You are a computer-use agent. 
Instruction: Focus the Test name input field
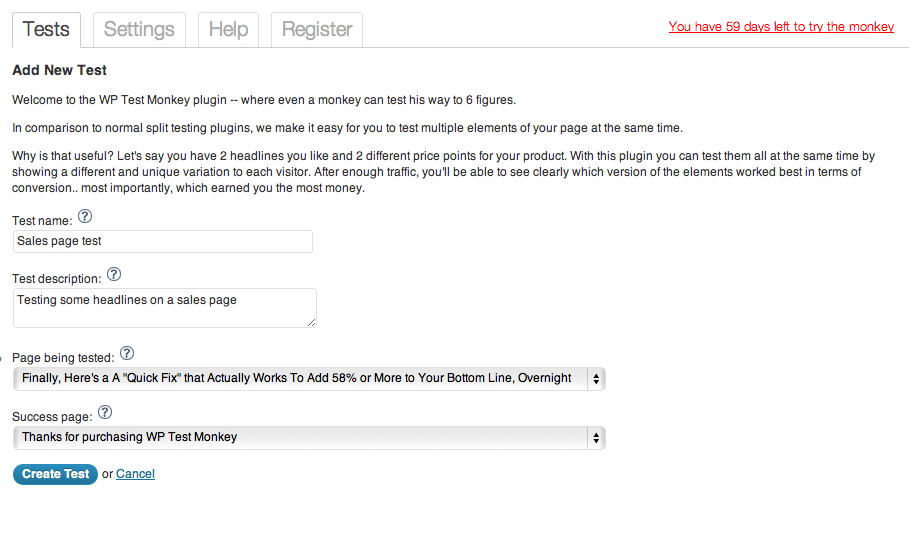click(163, 241)
